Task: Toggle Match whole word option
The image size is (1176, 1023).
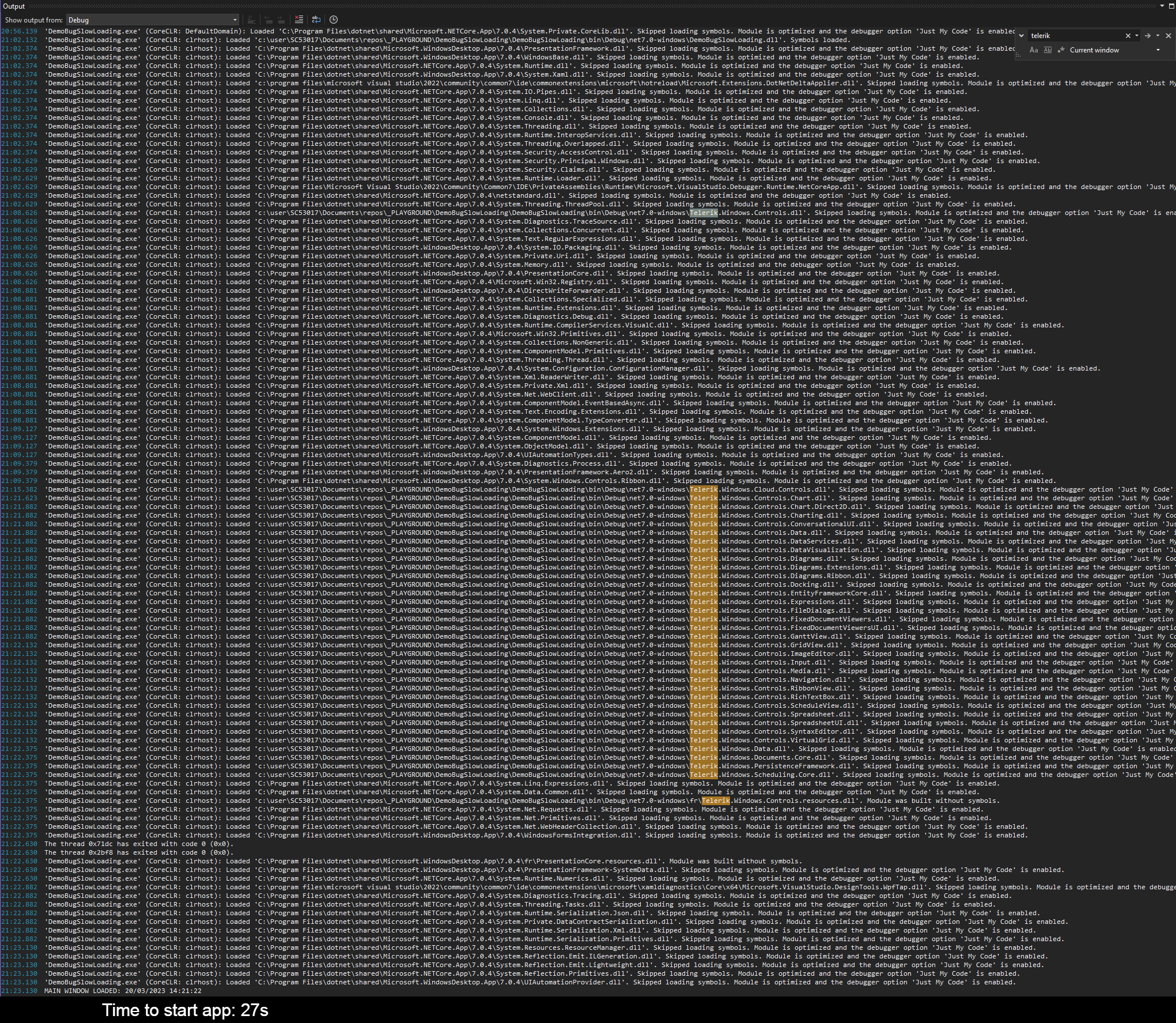Action: 1048,50
